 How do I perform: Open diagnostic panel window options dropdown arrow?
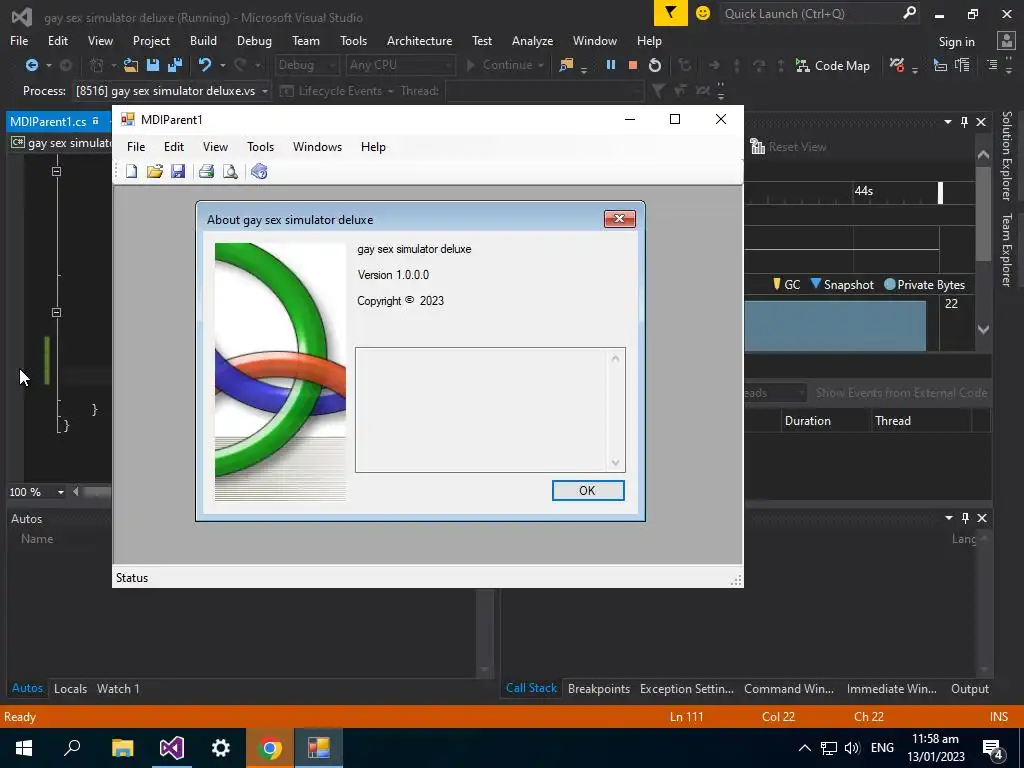pos(948,122)
